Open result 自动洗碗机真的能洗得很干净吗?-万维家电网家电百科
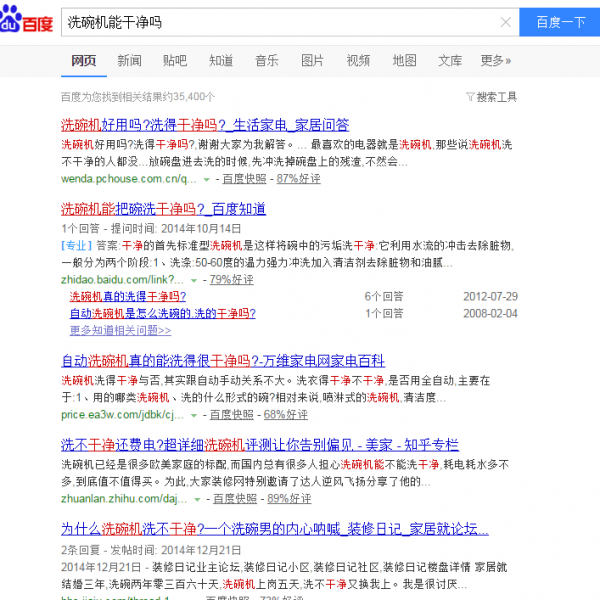The width and height of the screenshot is (600, 600). coord(223,361)
